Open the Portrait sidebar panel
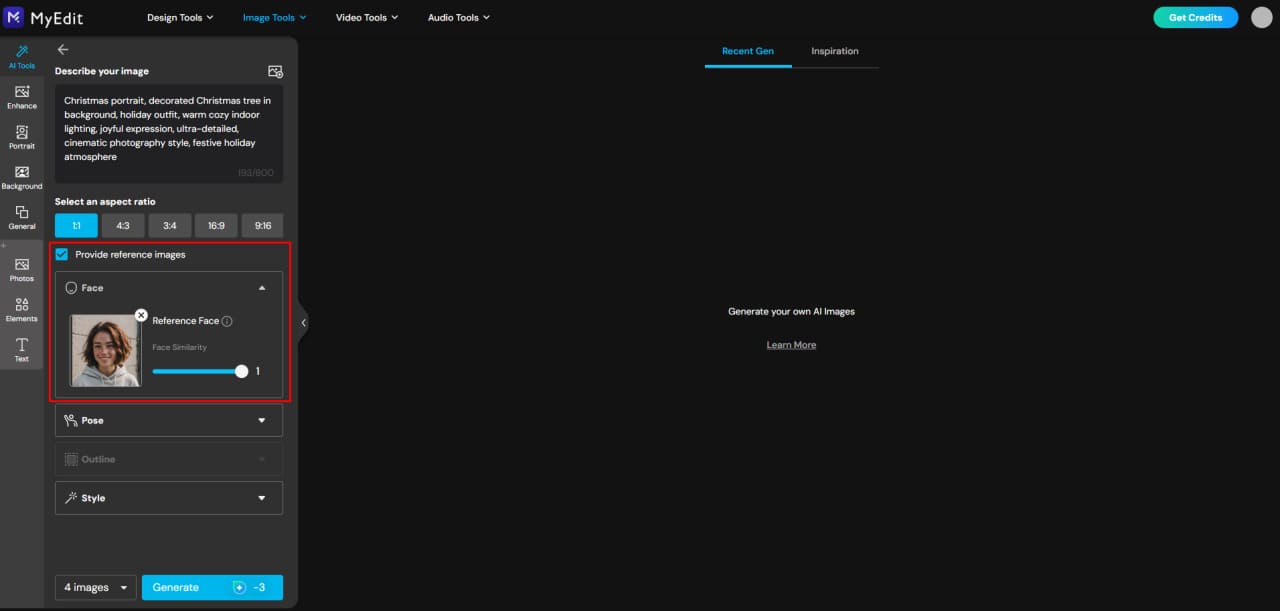The height and width of the screenshot is (611, 1280). tap(22, 137)
